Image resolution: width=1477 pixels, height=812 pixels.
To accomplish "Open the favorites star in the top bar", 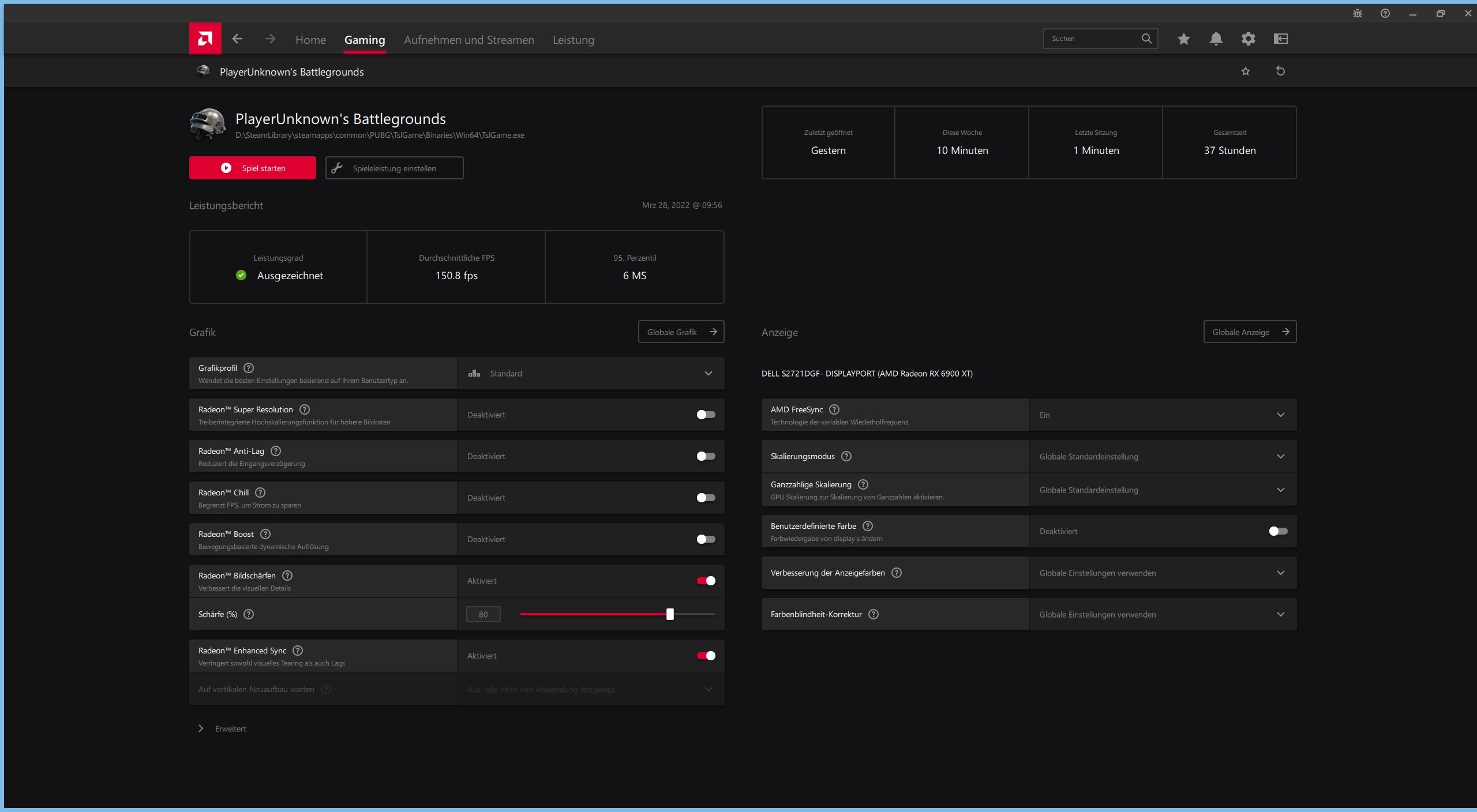I will [1183, 39].
